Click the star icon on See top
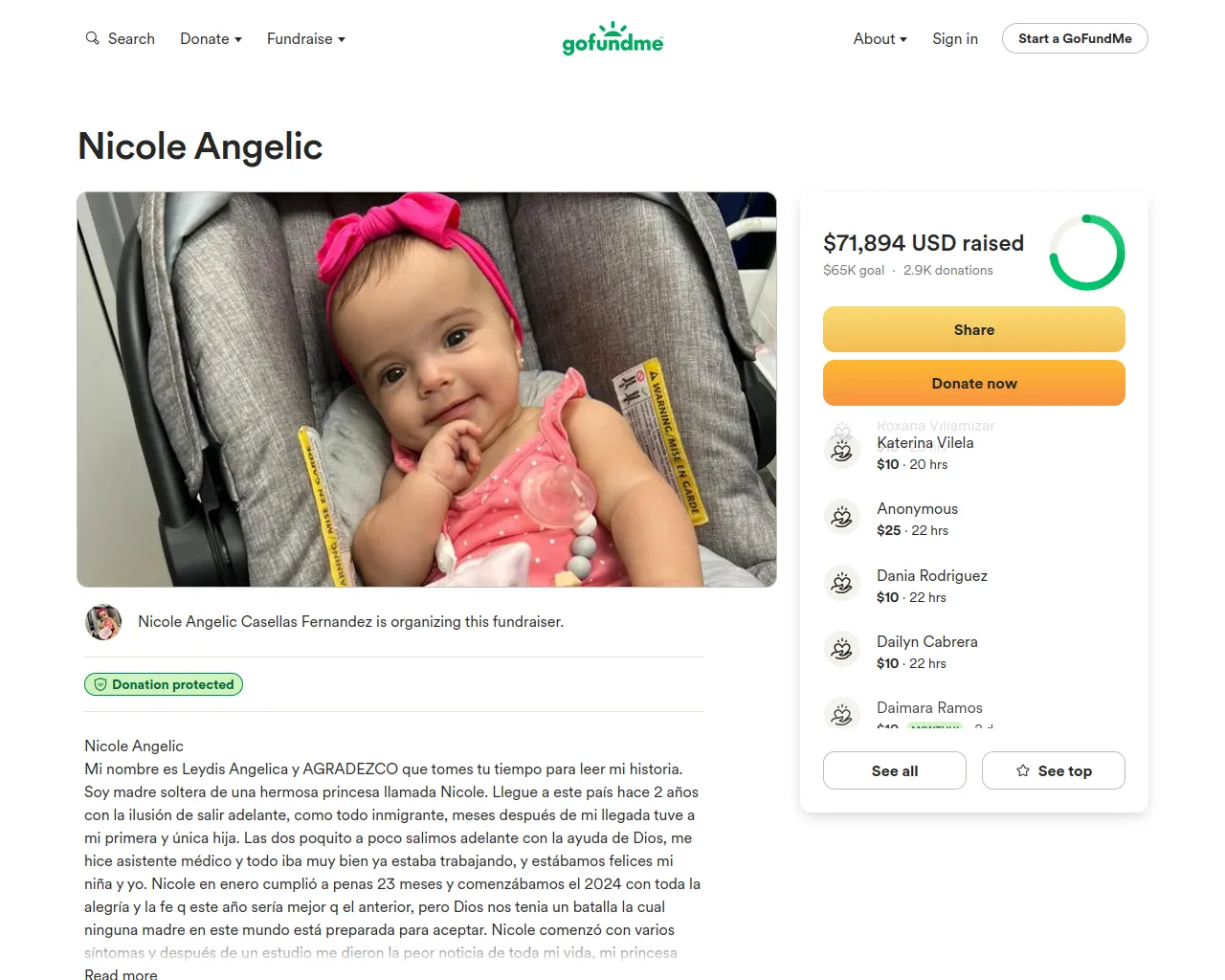 [1023, 770]
